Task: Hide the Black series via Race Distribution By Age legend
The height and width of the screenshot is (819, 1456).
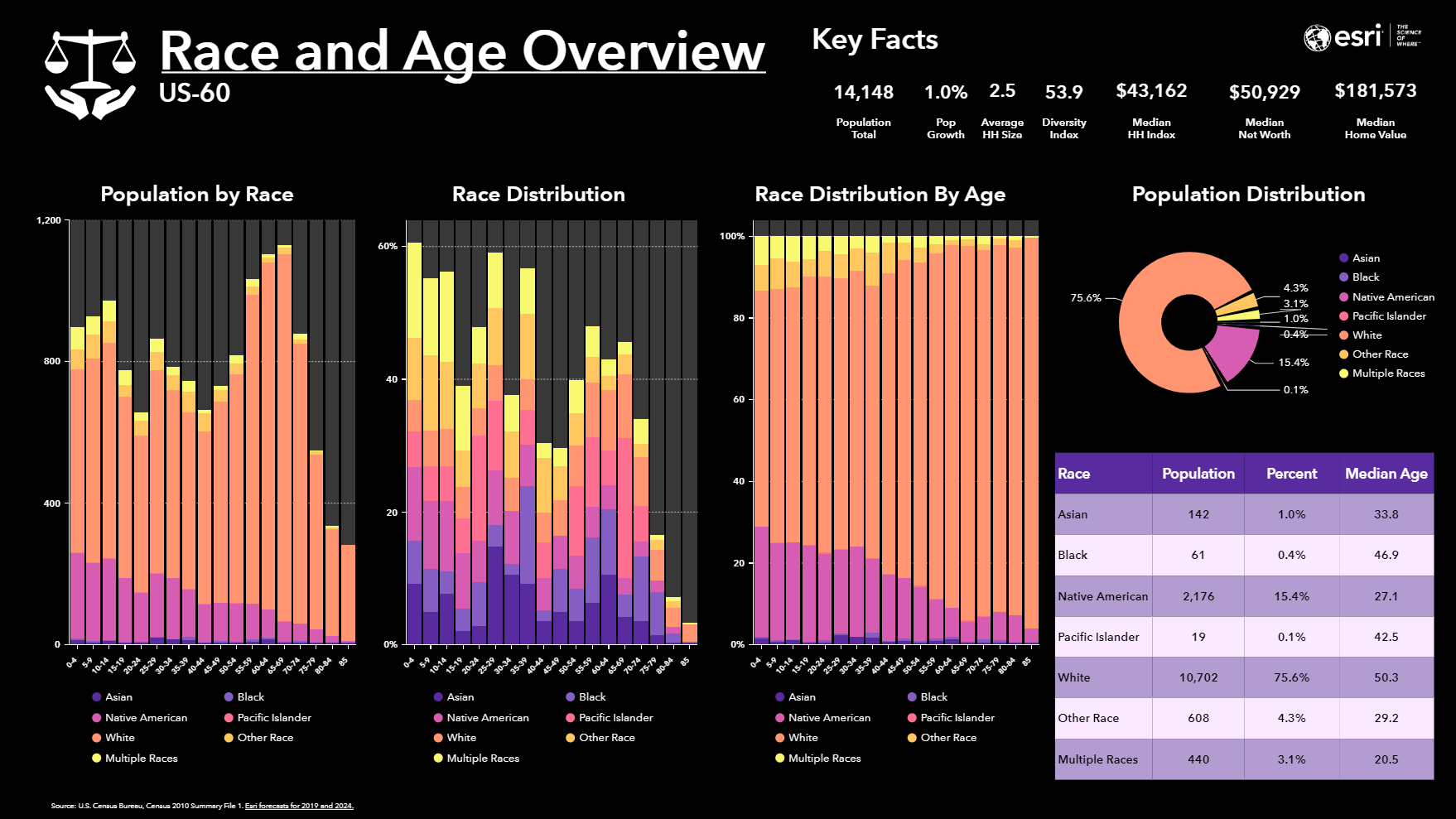Action: coord(910,696)
